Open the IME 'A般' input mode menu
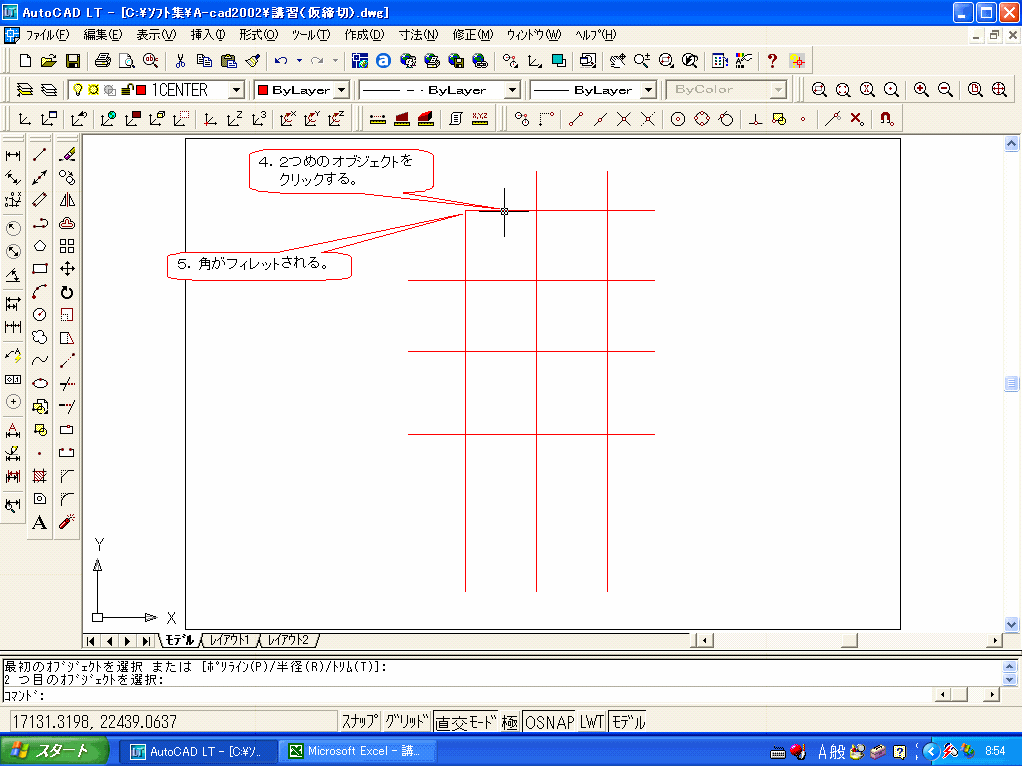1023x767 pixels. point(831,752)
